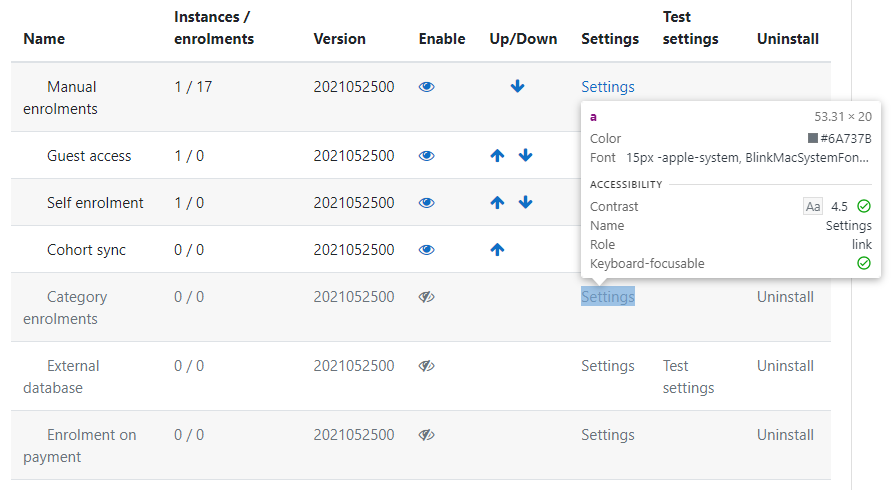
Task: Move Self enrolment down with arrow
Action: coord(525,202)
